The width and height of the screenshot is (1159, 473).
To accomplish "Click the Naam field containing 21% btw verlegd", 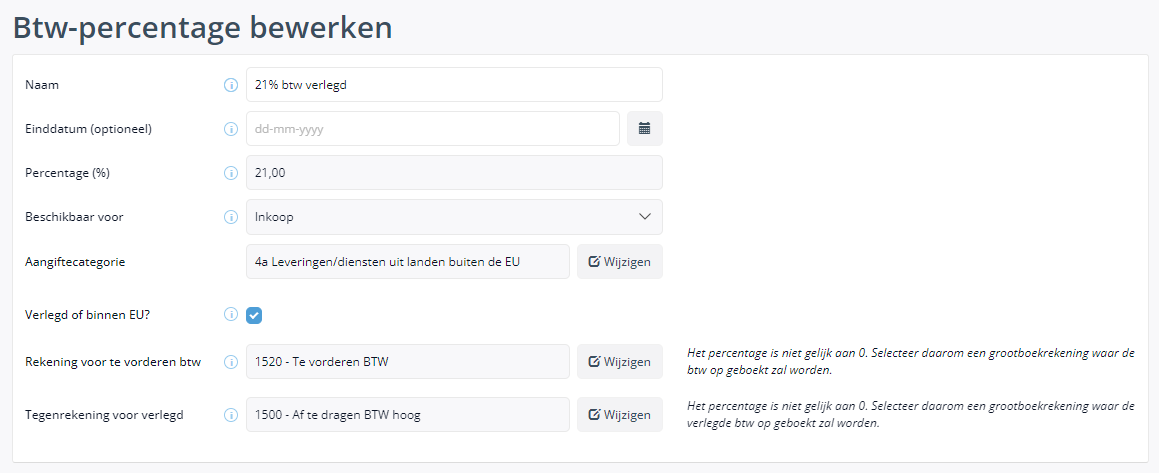I will coord(455,85).
